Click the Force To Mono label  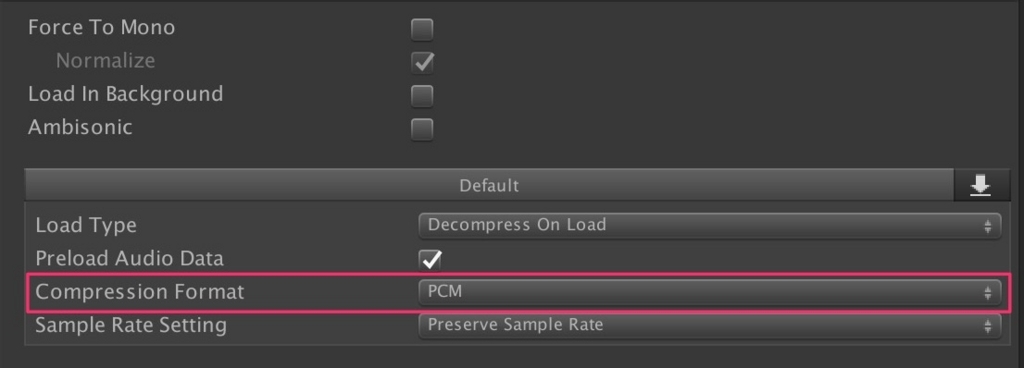click(x=101, y=27)
